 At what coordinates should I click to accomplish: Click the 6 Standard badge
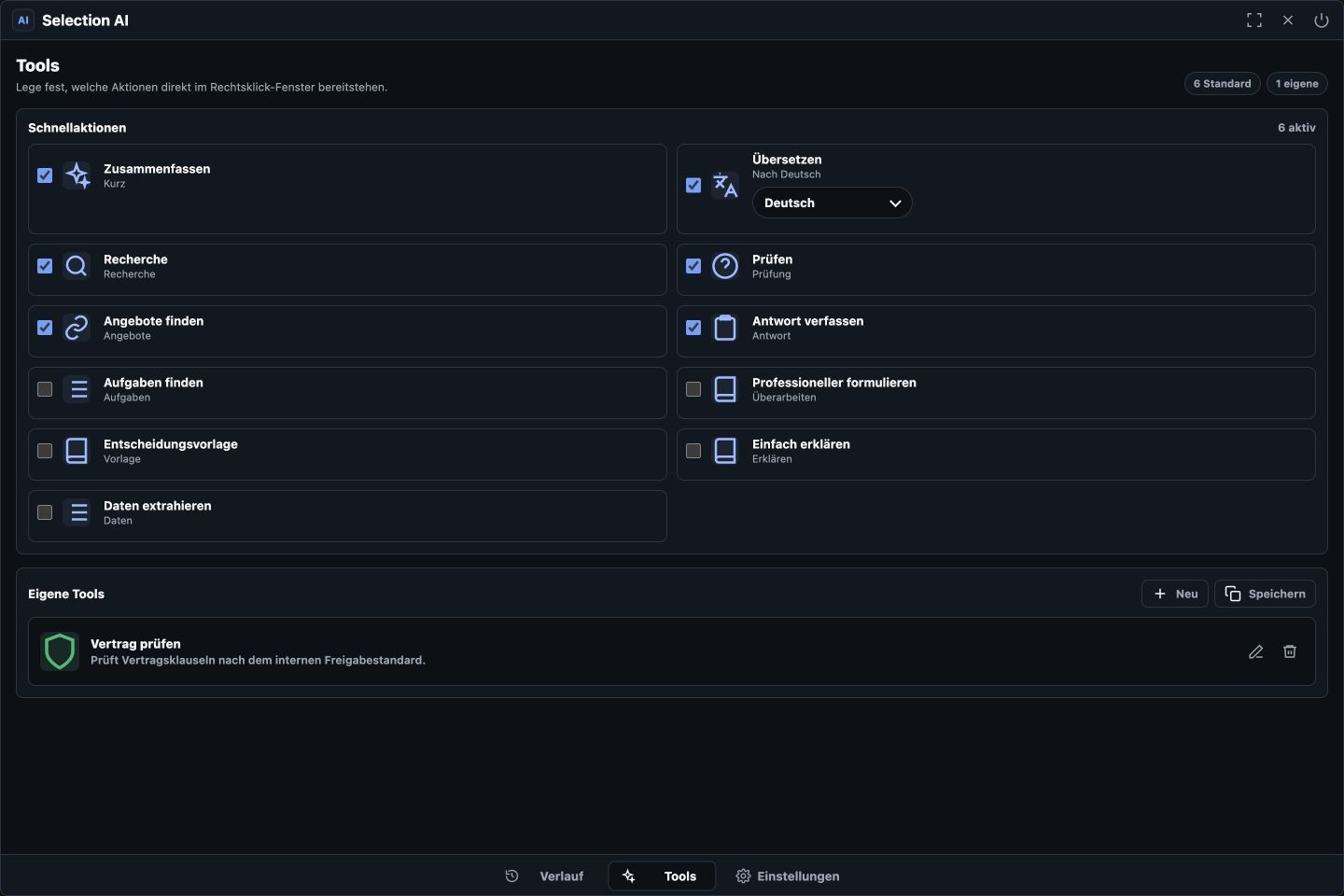1223,84
